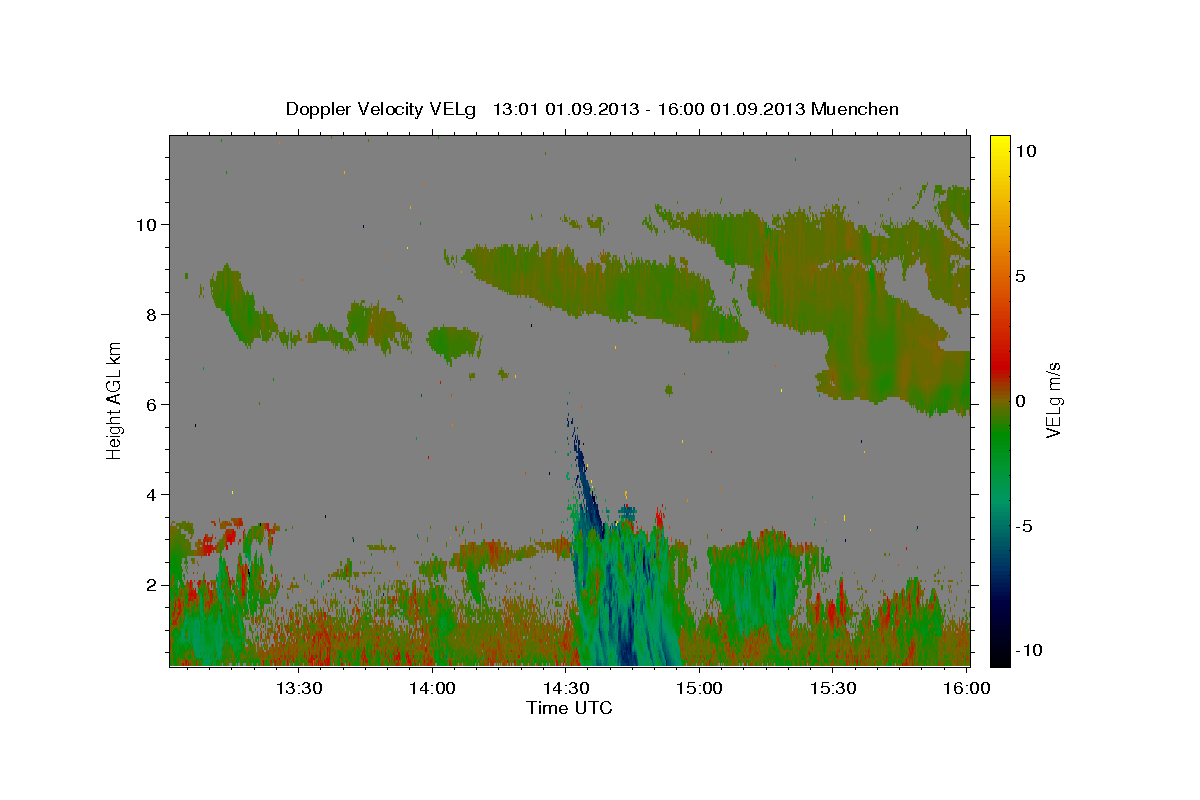This screenshot has height=800, width=1200.
Task: Click the colorbar label '5'
Action: [1021, 276]
